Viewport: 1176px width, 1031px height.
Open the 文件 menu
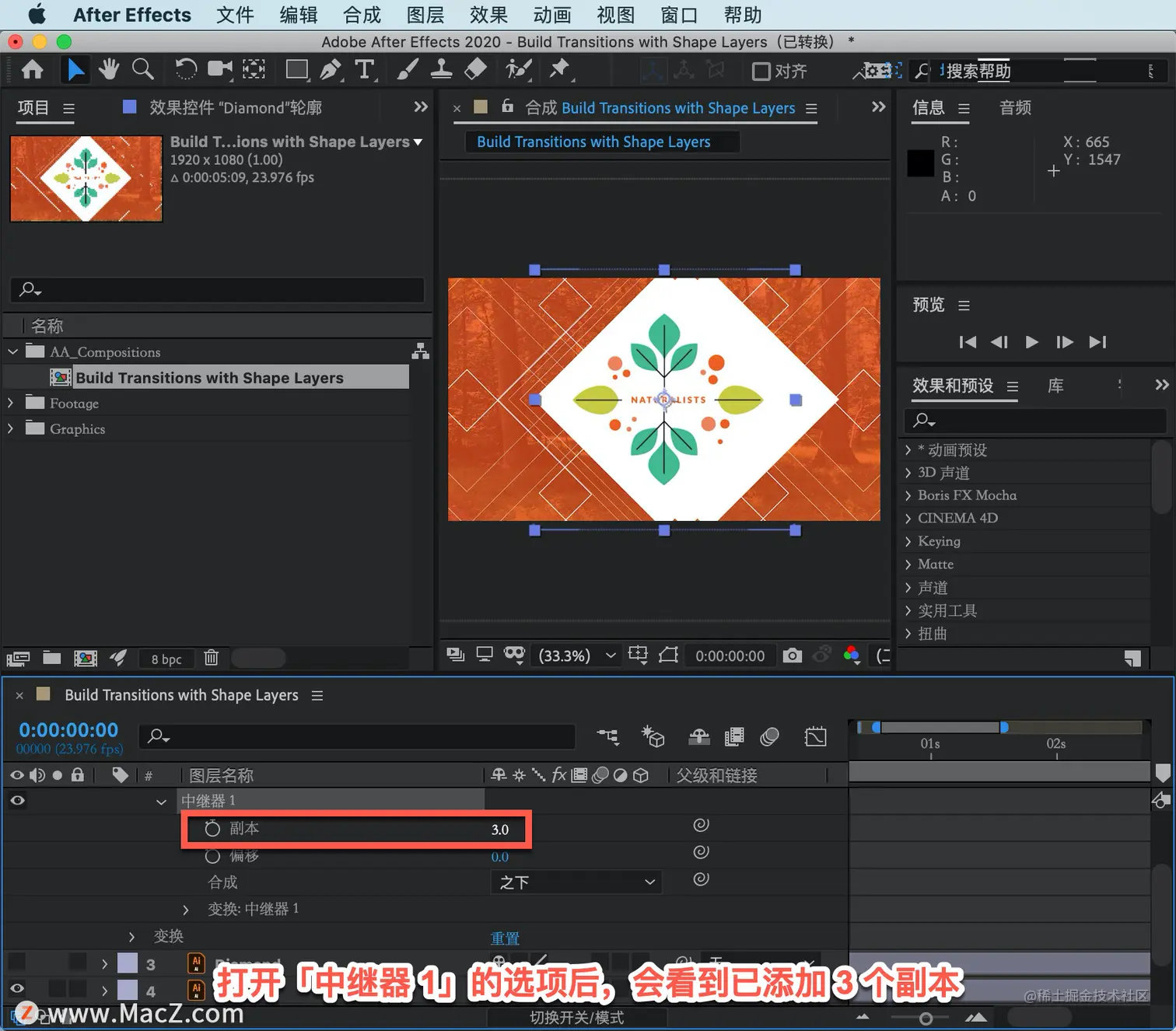coord(235,15)
